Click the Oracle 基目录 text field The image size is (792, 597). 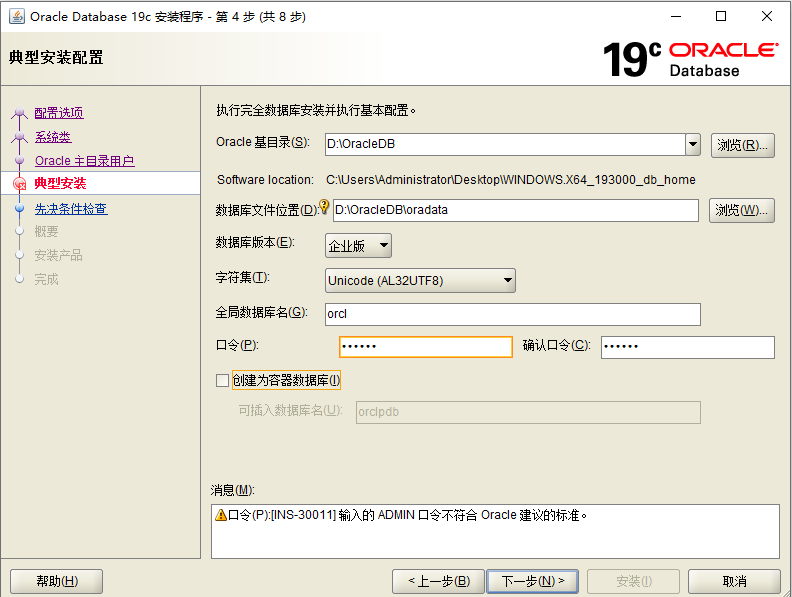click(x=505, y=144)
